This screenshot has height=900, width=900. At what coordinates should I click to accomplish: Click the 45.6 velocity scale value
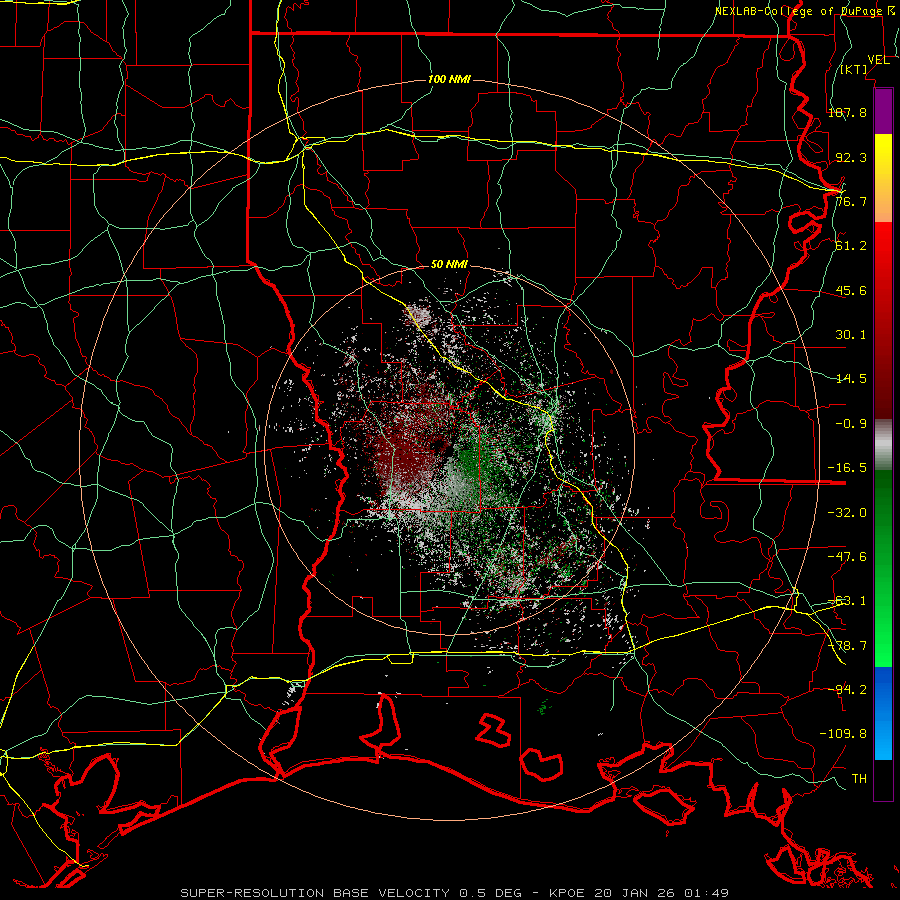point(851,290)
